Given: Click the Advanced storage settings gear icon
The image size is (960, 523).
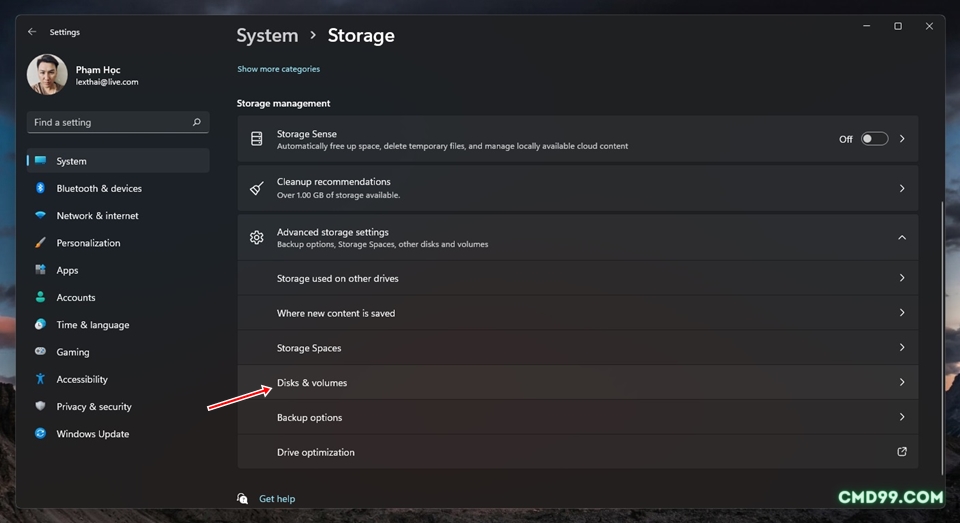Looking at the screenshot, I should [257, 238].
